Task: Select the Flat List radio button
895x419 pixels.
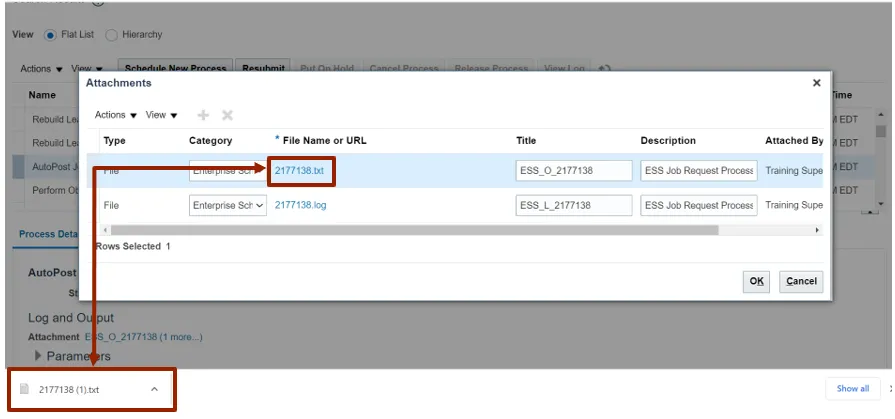Action: click(51, 35)
